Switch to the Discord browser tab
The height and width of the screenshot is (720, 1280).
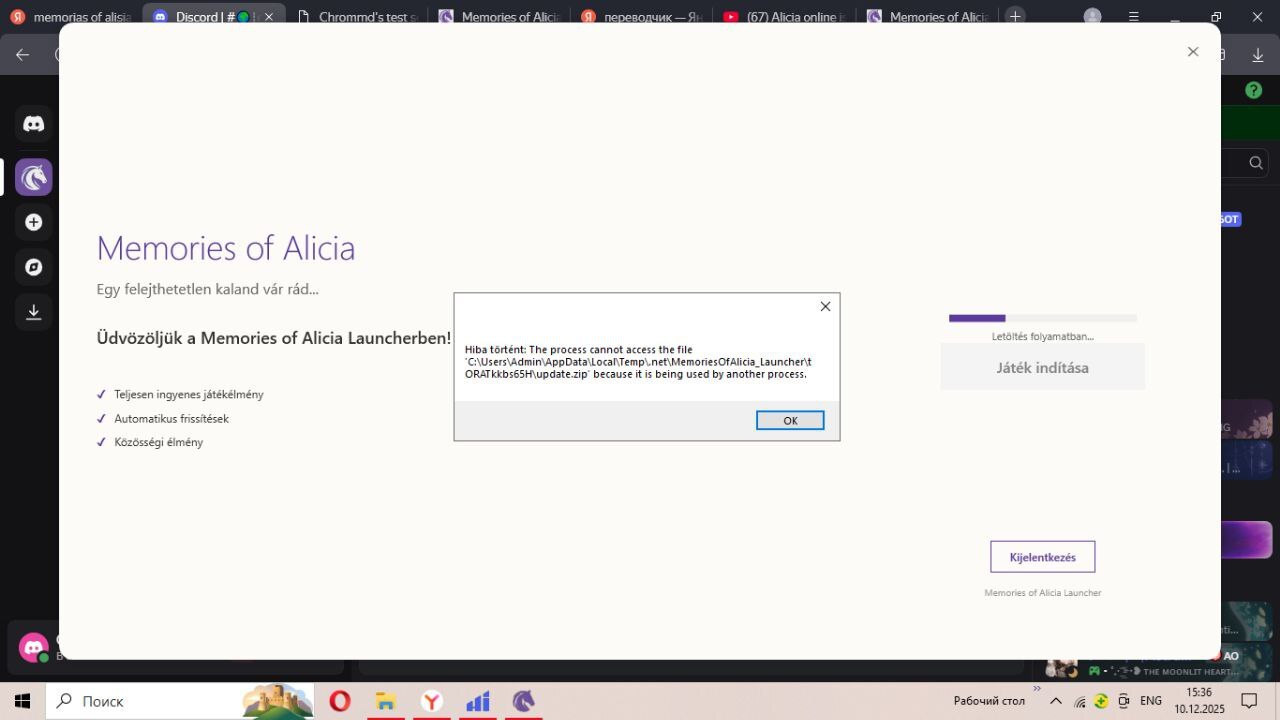[x=213, y=17]
